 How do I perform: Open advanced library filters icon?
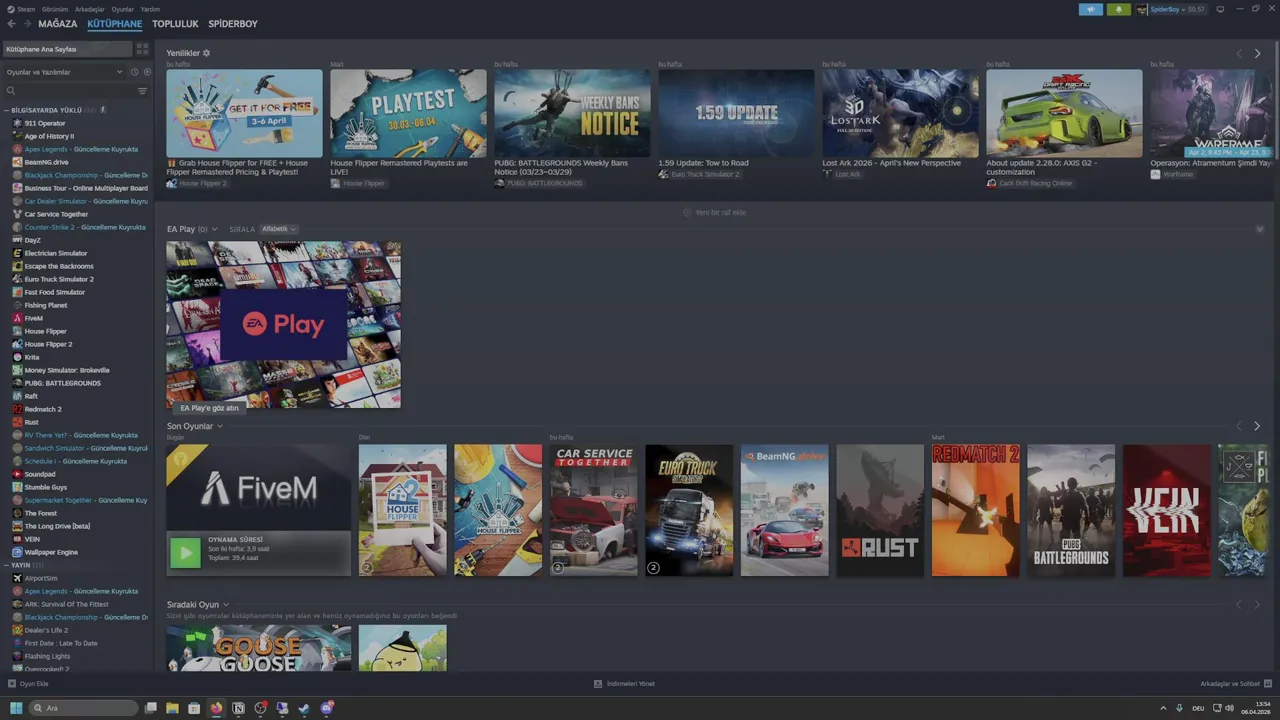(142, 91)
